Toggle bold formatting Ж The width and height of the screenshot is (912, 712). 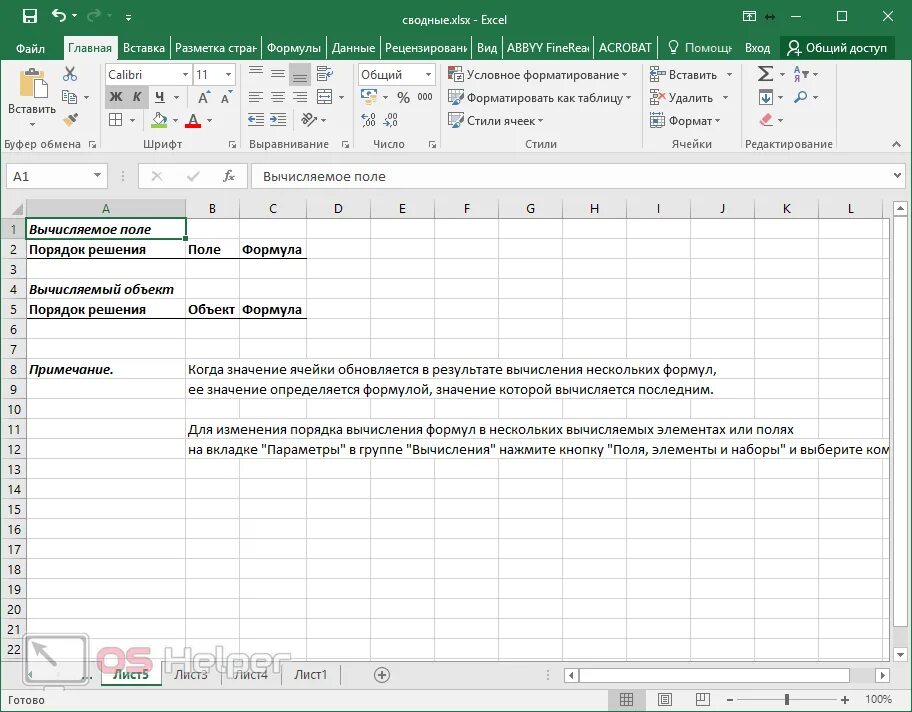pyautogui.click(x=116, y=97)
